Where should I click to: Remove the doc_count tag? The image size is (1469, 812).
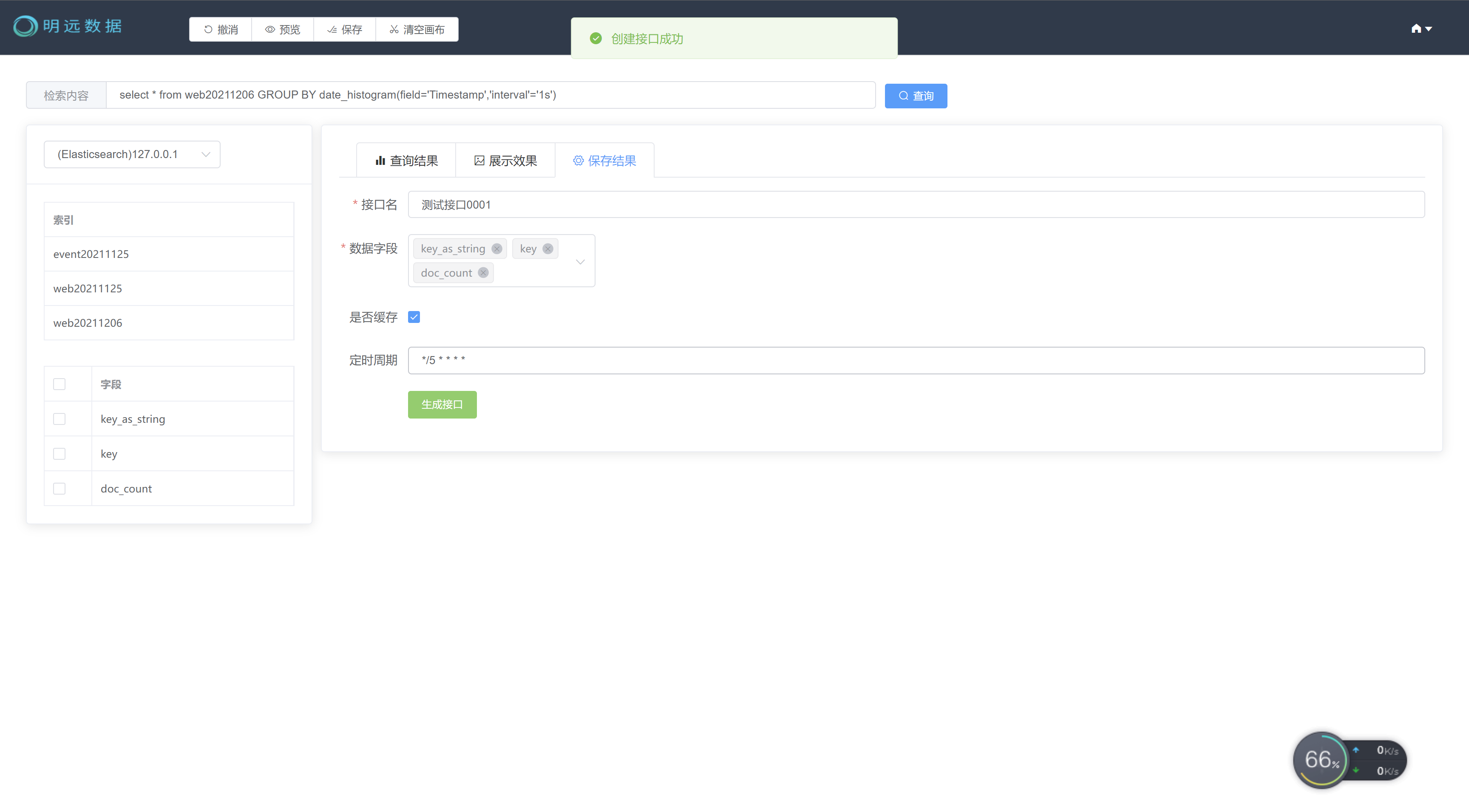(483, 272)
